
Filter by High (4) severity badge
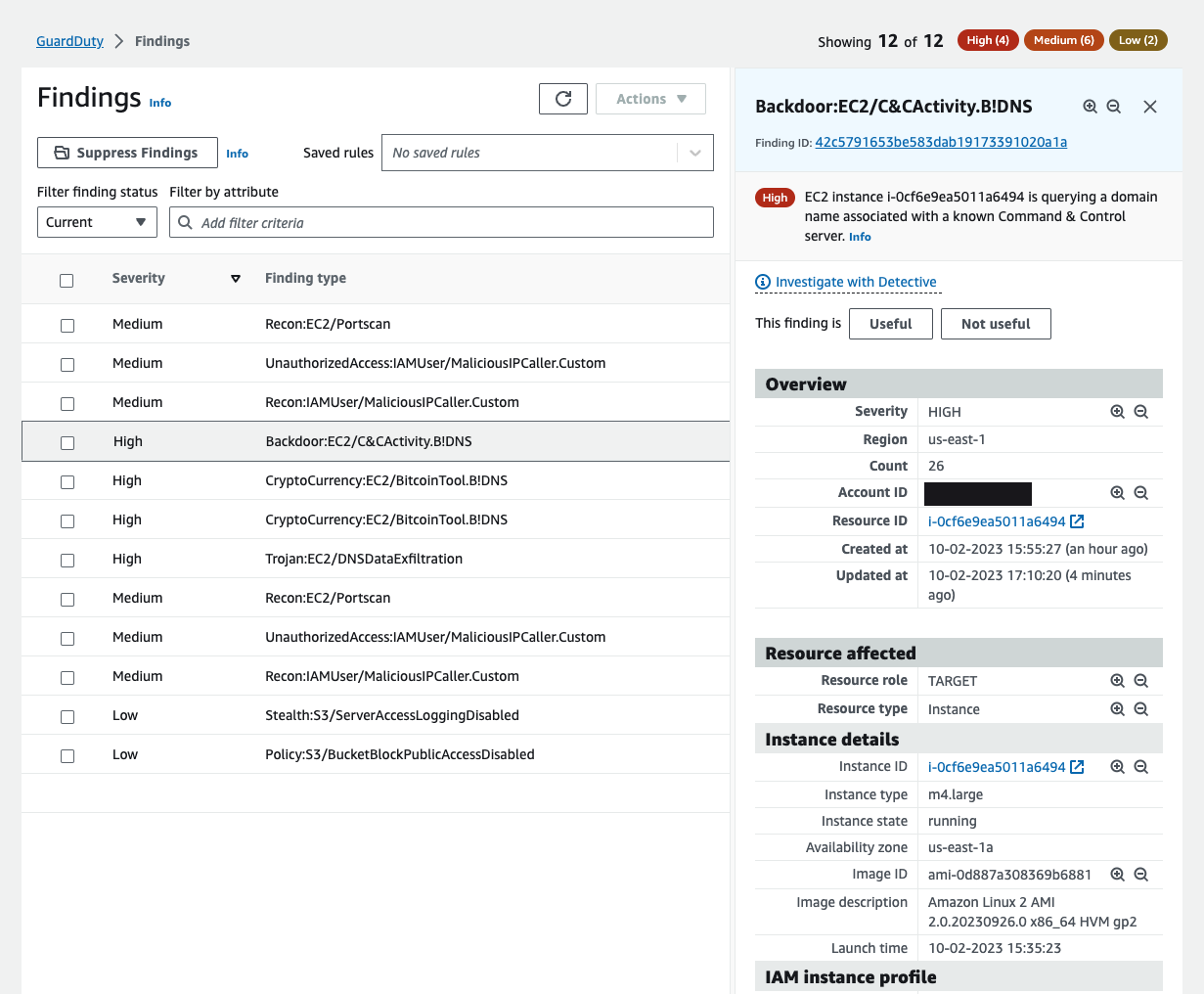click(988, 40)
